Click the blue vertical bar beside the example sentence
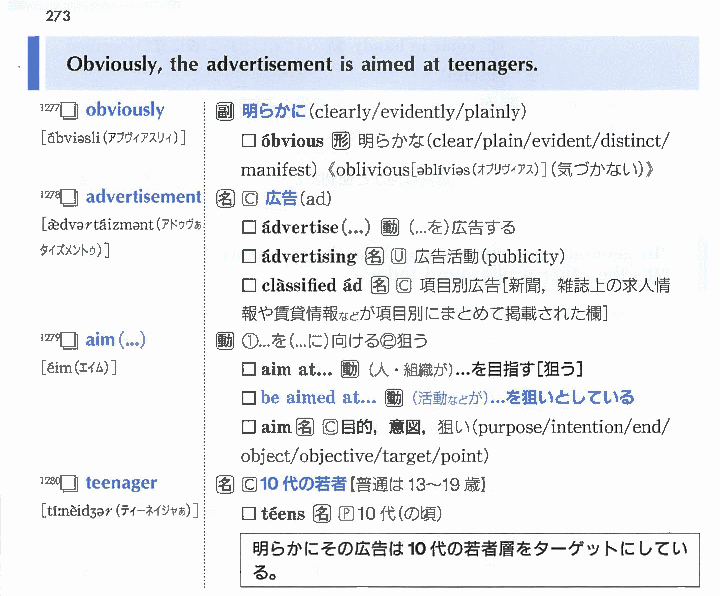Image resolution: width=720 pixels, height=596 pixels. pos(34,63)
